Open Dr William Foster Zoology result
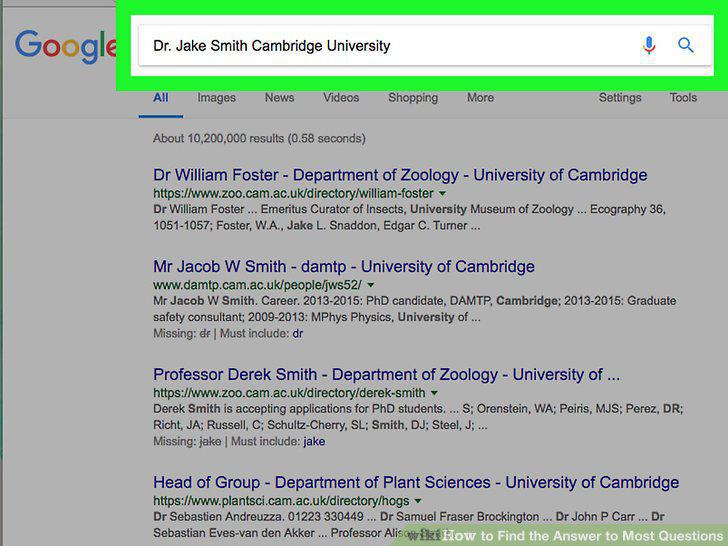Viewport: 728px width, 546px height. (x=400, y=175)
